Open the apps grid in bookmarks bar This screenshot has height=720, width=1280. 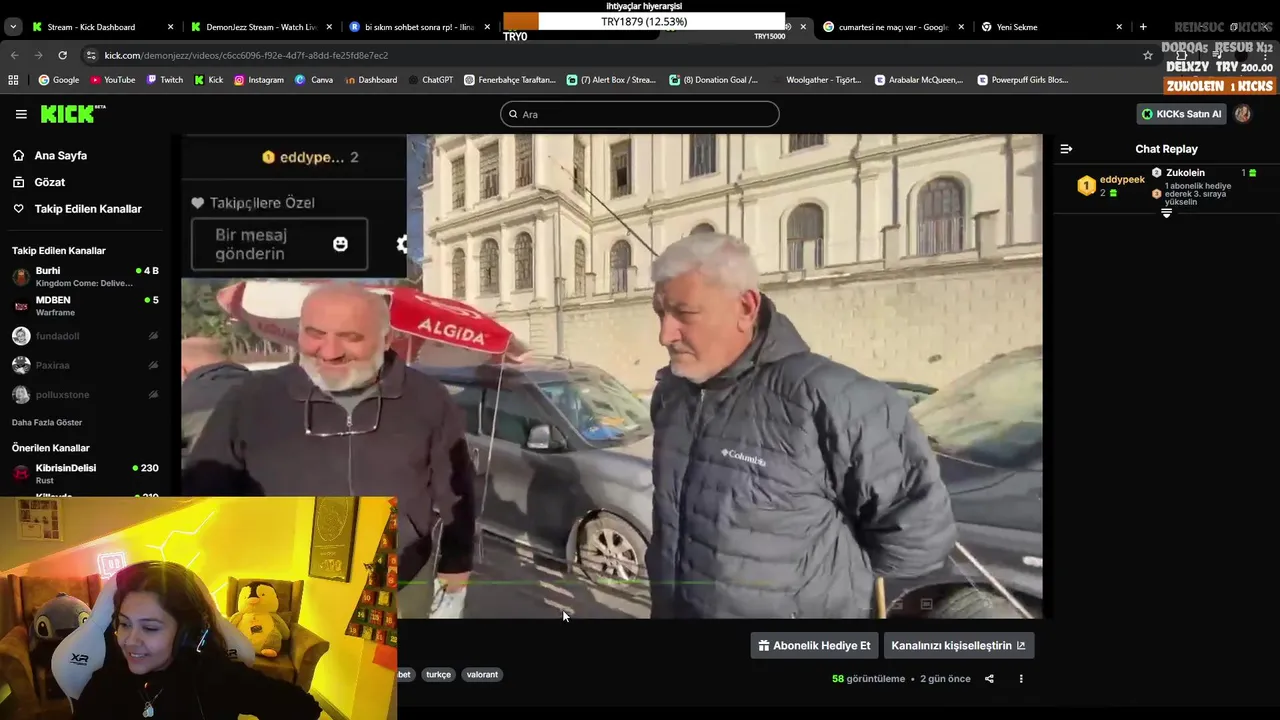pyautogui.click(x=13, y=80)
